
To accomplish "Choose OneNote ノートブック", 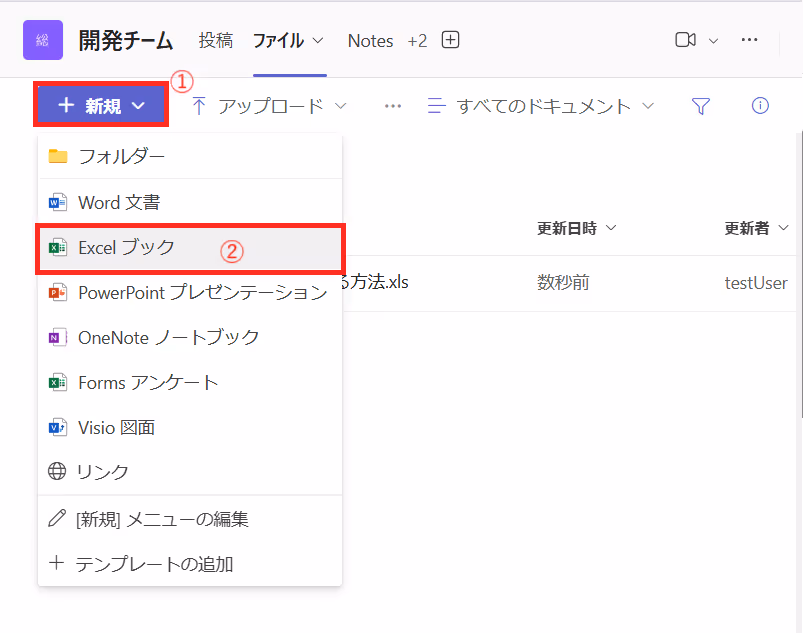I will (190, 337).
